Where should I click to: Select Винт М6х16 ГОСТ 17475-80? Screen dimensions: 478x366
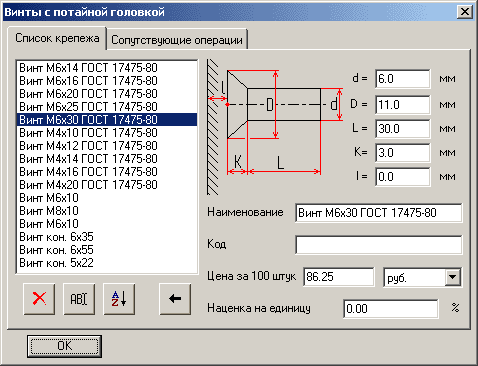tap(107, 81)
